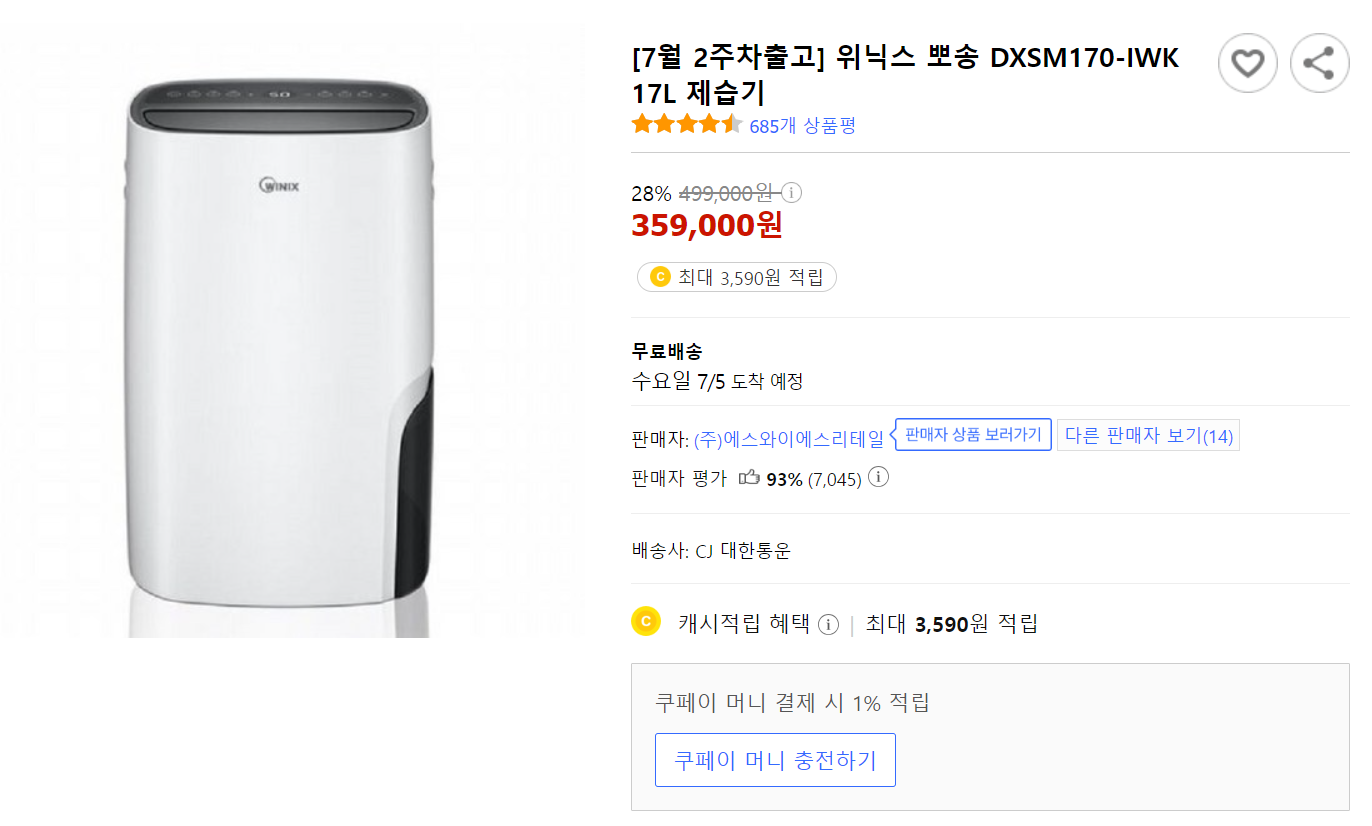Open the share icon
This screenshot has height=826, width=1372.
(1319, 62)
